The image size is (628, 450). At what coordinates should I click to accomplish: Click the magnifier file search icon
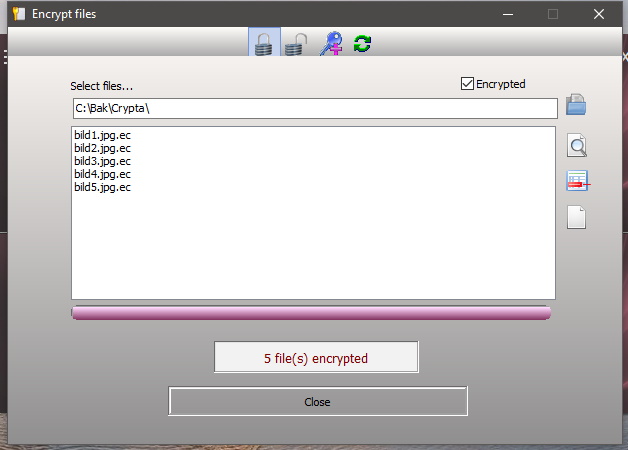pyautogui.click(x=577, y=145)
